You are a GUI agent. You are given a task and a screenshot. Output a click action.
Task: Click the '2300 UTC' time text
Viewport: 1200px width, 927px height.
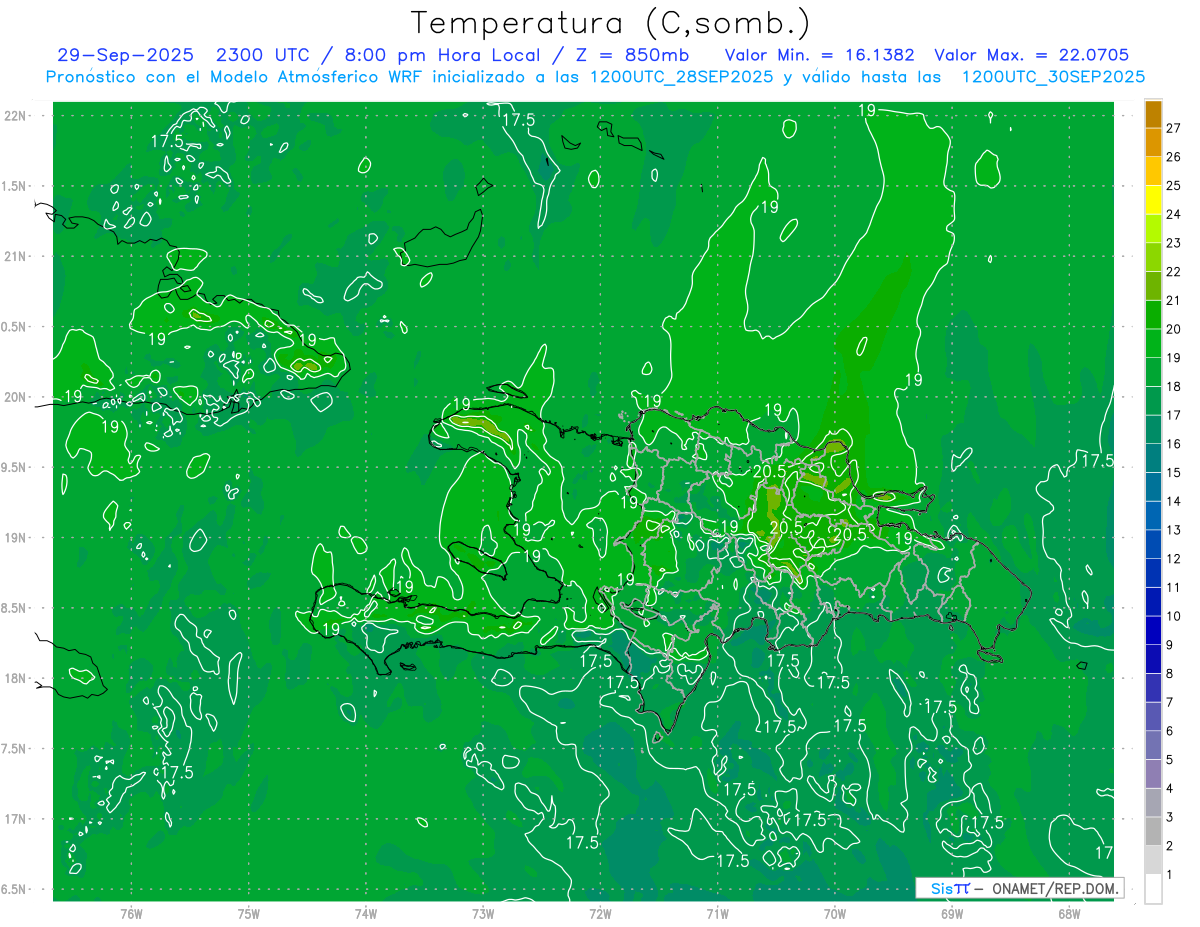262,55
